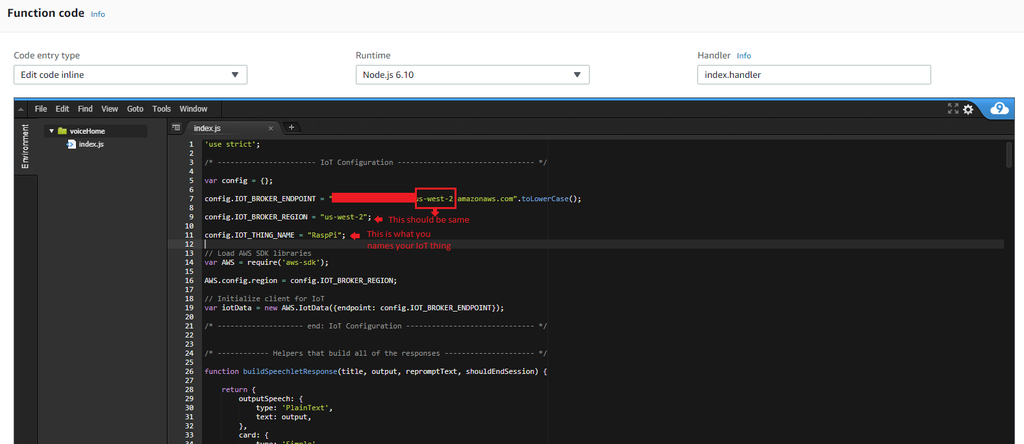Click the tab list pane icon
The image size is (1024, 444).
176,128
